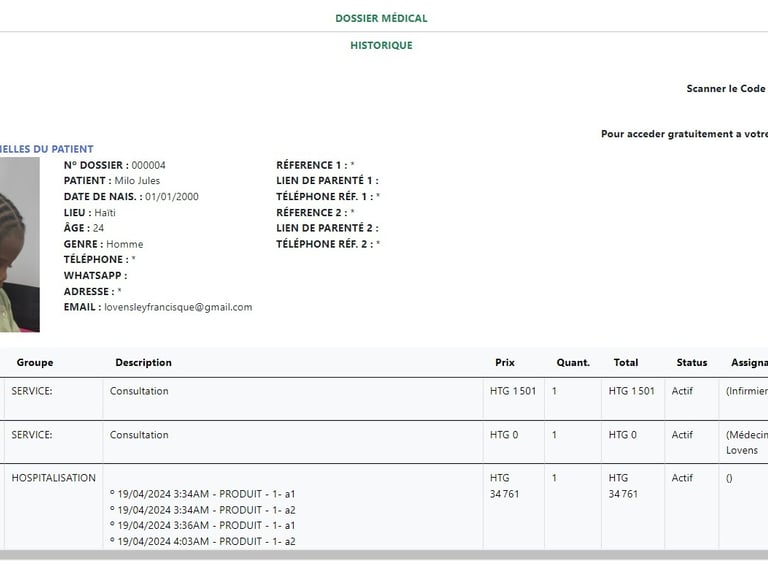Sort table by Description column header
The width and height of the screenshot is (768, 561).
point(144,363)
